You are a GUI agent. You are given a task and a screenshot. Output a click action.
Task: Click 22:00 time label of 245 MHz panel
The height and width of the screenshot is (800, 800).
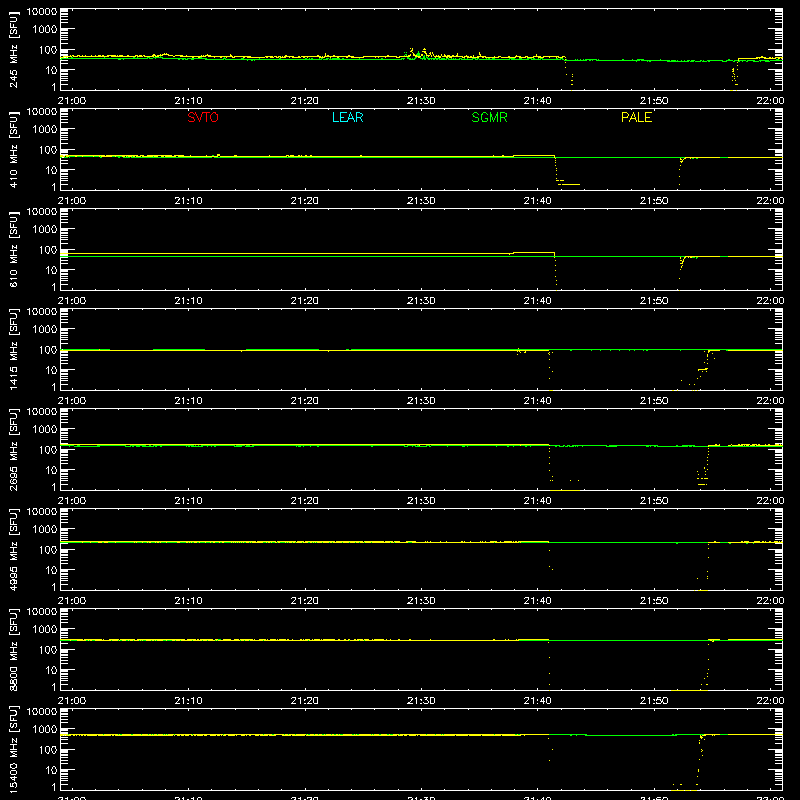click(x=770, y=101)
